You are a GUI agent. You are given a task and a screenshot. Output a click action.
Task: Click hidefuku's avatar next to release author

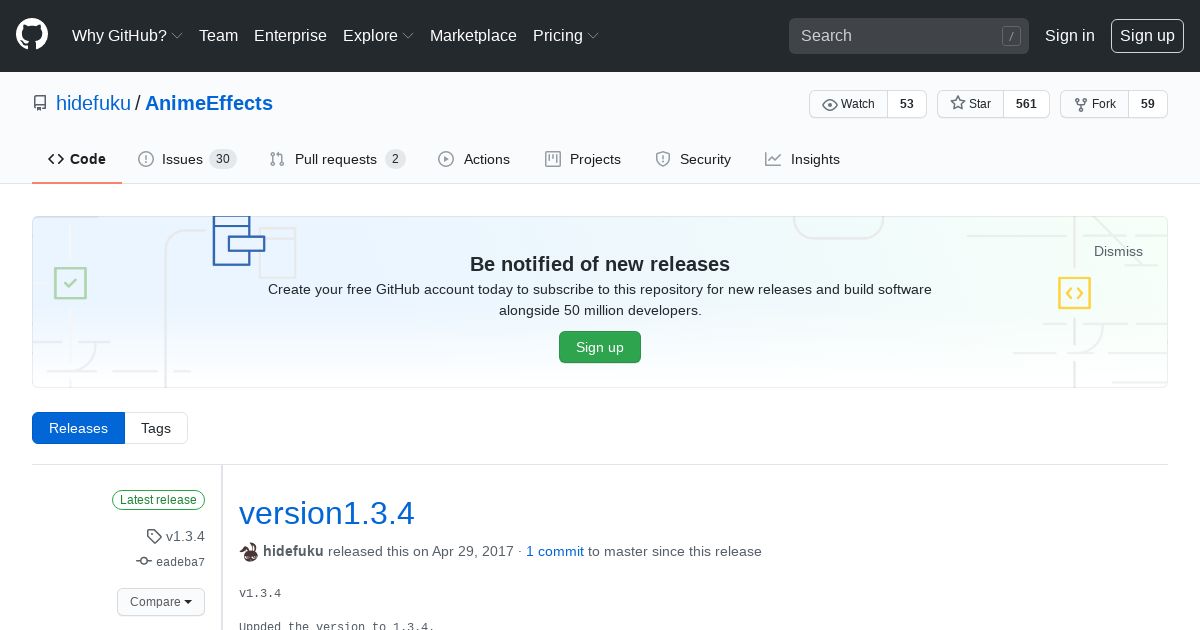click(249, 551)
